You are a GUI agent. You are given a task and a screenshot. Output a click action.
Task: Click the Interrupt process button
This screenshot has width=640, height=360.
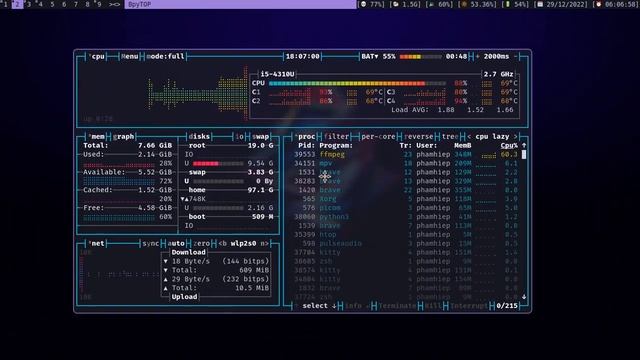coord(469,306)
